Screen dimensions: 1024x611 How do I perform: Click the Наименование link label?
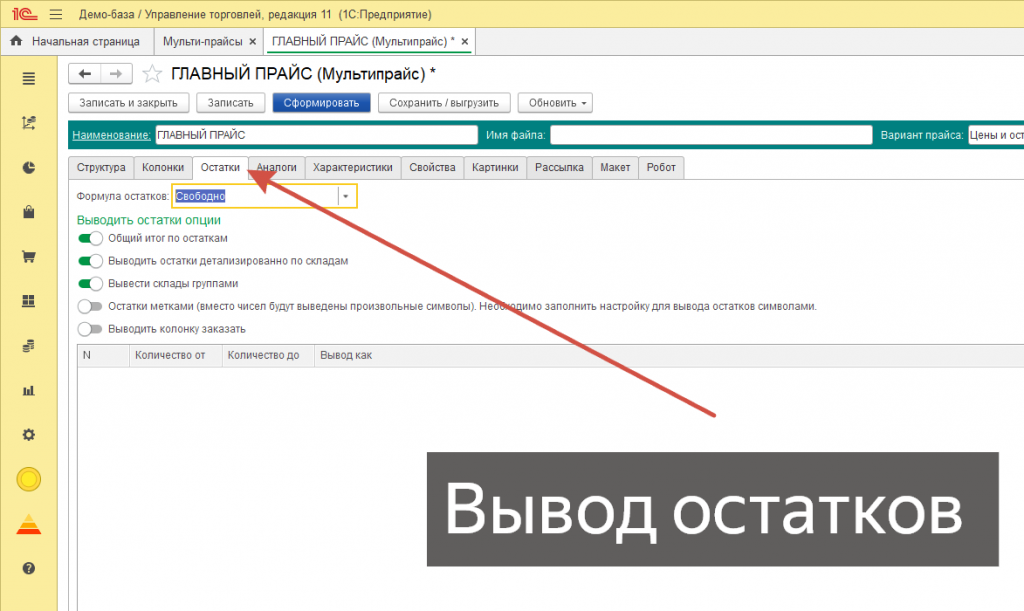[112, 135]
